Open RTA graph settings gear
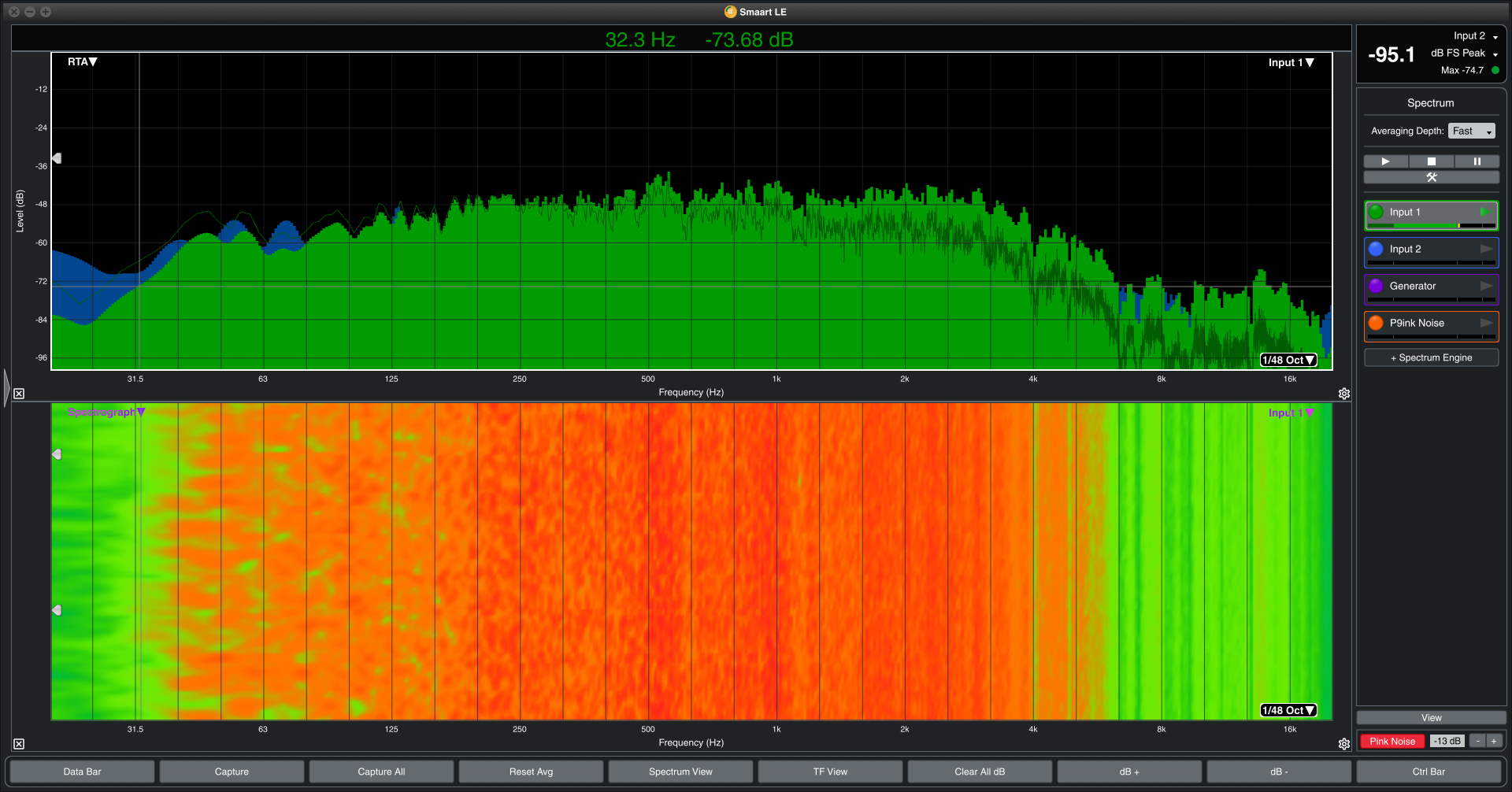This screenshot has height=792, width=1512. (x=1344, y=394)
